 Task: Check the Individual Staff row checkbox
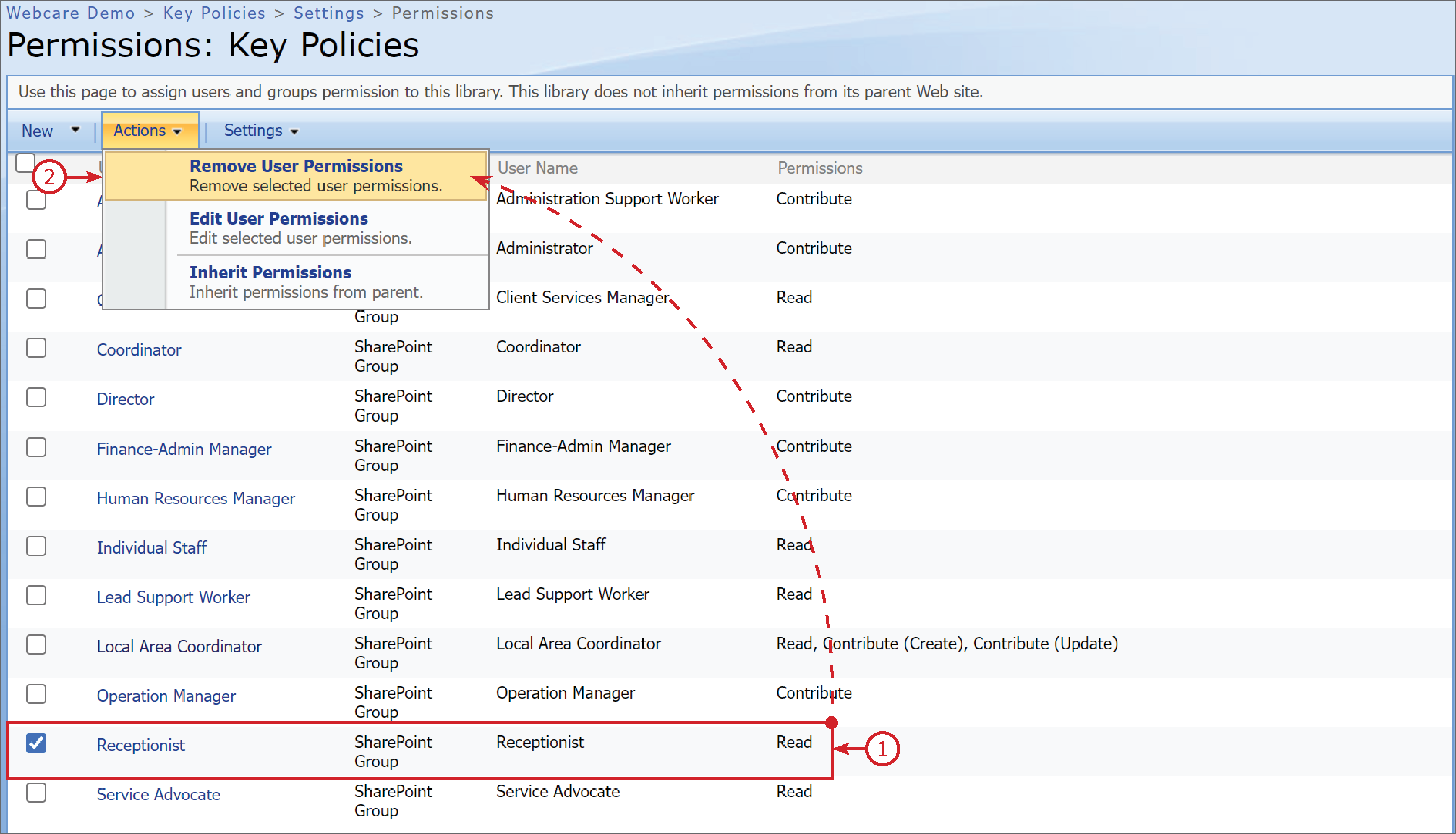click(x=36, y=546)
